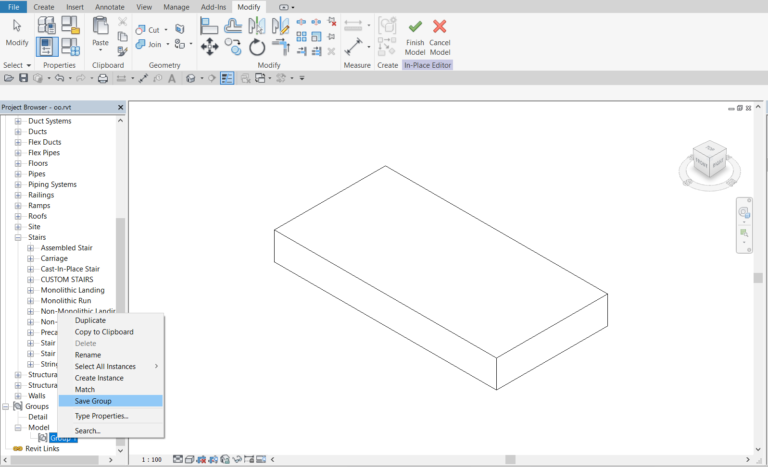This screenshot has height=467, width=768.
Task: Toggle the highlighted Properties palette button
Action: pyautogui.click(x=46, y=46)
